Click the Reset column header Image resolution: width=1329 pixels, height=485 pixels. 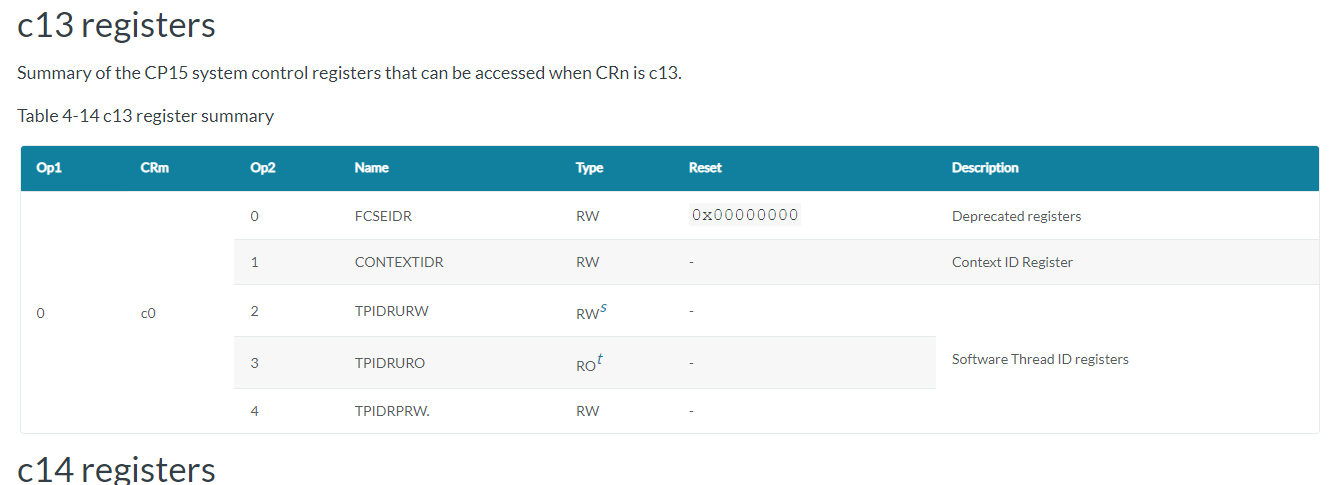705,168
